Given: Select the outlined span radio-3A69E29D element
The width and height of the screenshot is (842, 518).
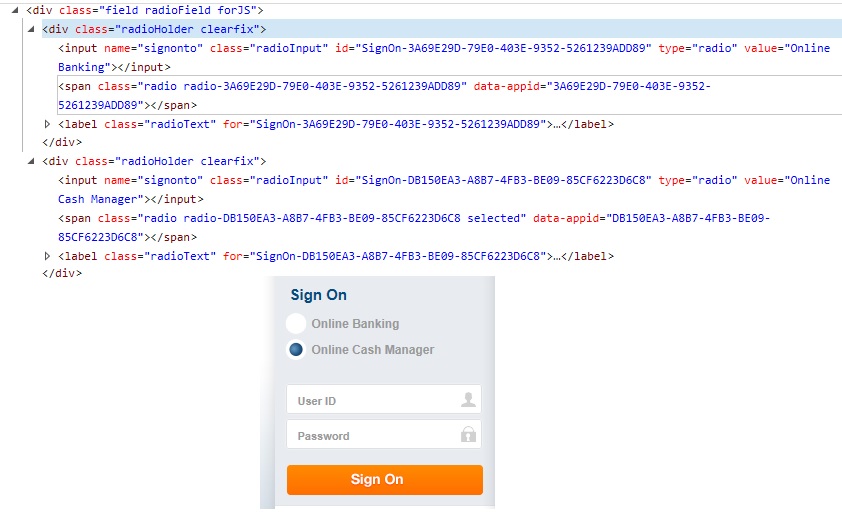Looking at the screenshot, I should pyautogui.click(x=449, y=95).
